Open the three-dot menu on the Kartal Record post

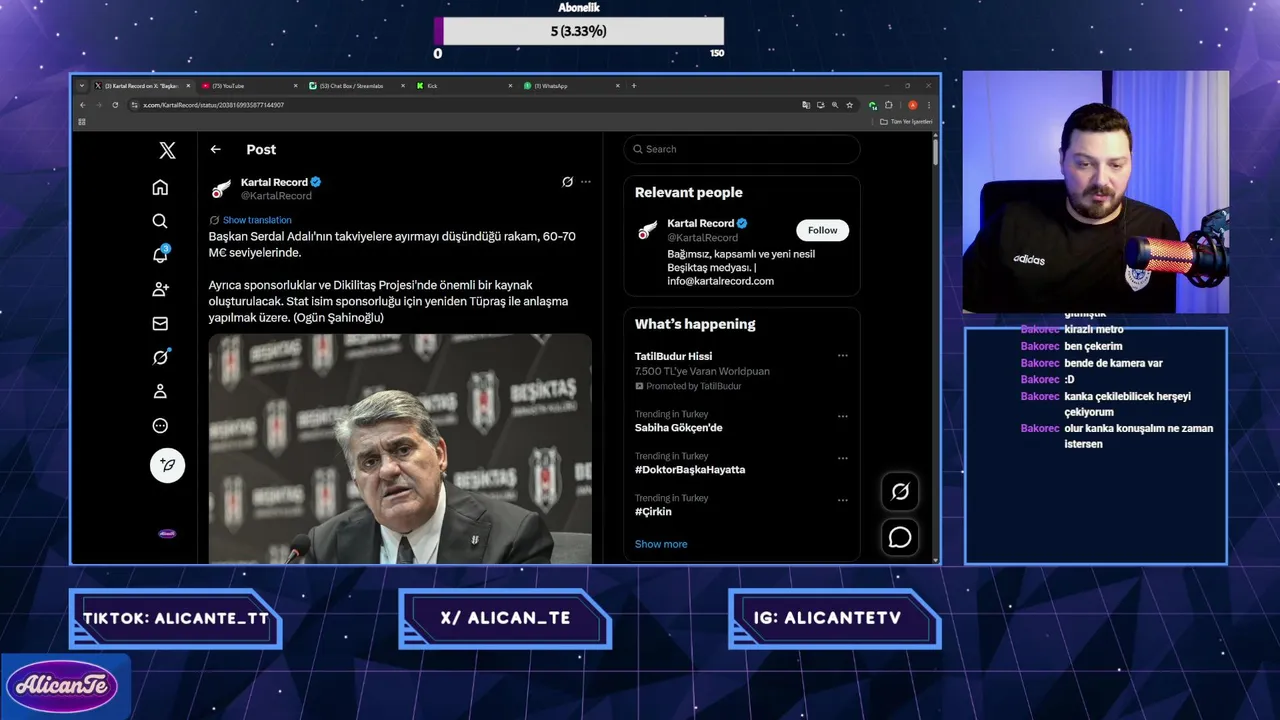[586, 182]
